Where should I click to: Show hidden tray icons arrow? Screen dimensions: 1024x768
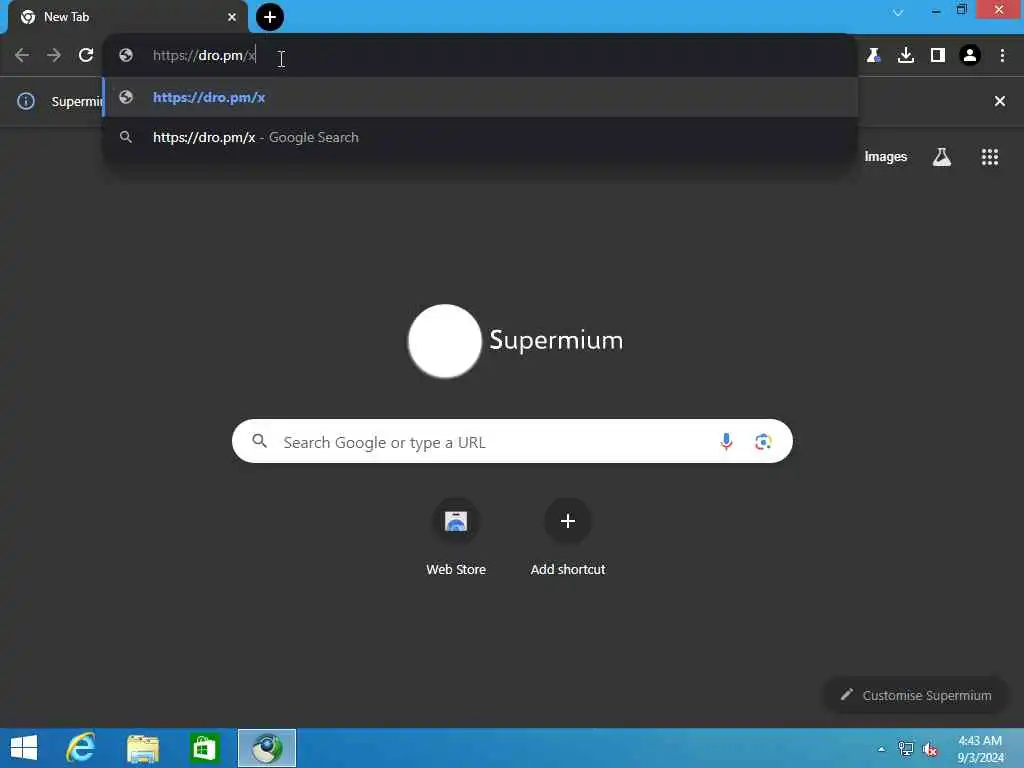[882, 749]
